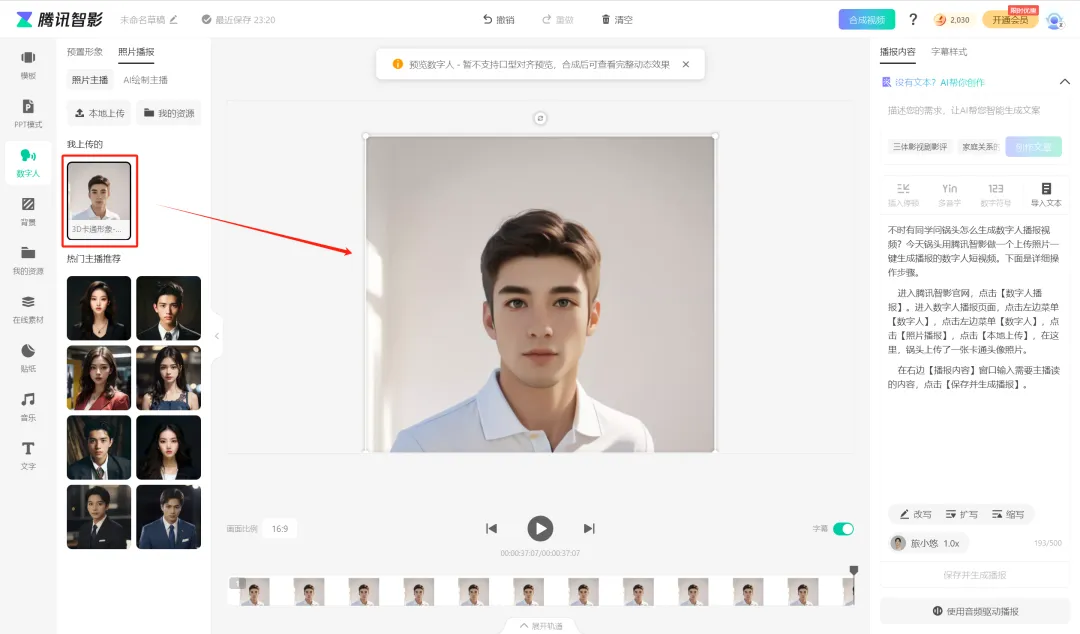Select the uploaded 3D卡通形象 photo thumbnail
This screenshot has height=634, width=1080.
99,201
